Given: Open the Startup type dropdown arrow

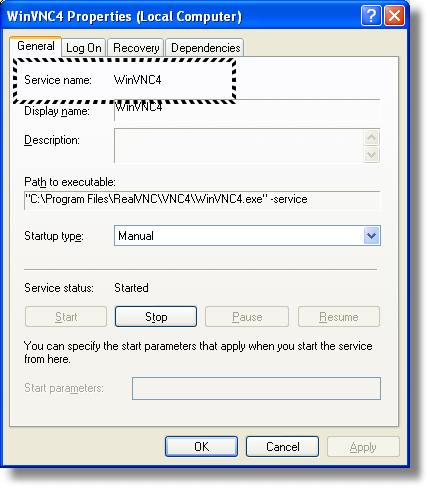Looking at the screenshot, I should tap(371, 236).
